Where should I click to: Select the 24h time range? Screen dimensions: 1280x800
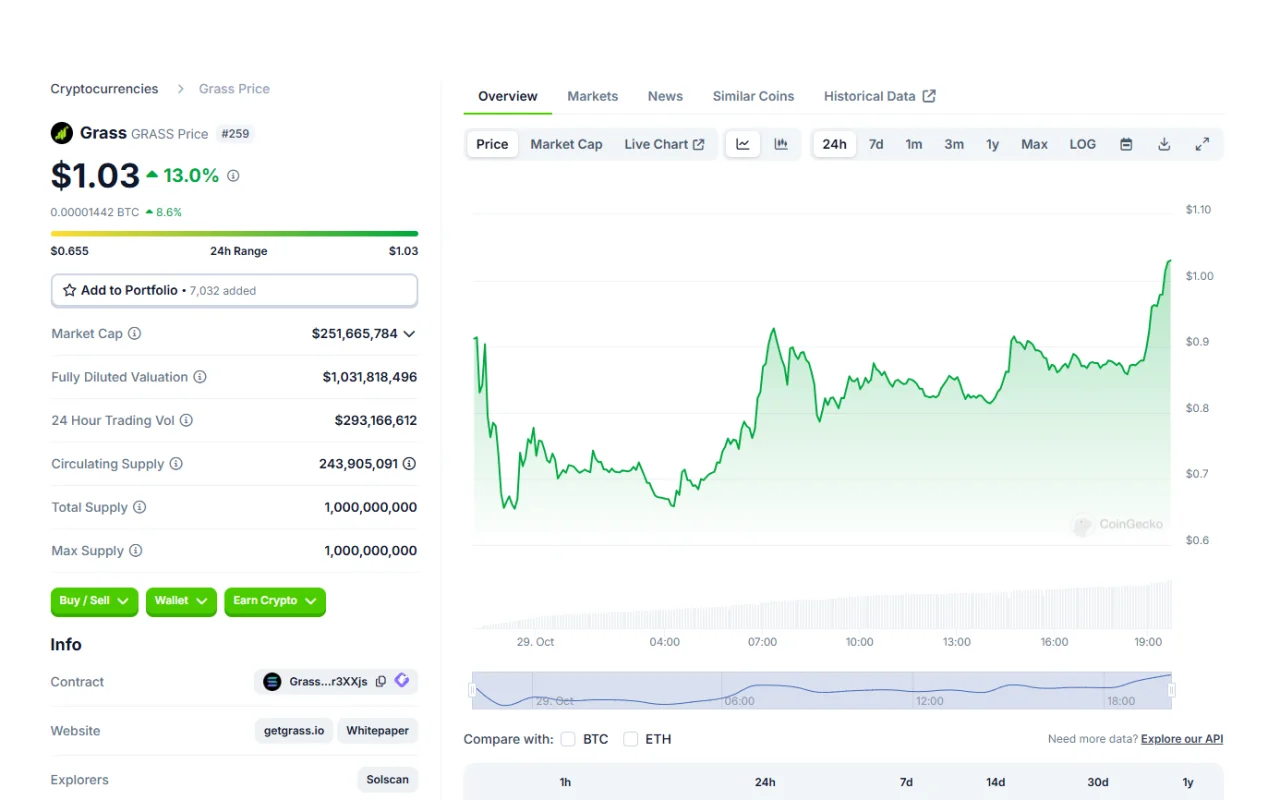click(835, 144)
